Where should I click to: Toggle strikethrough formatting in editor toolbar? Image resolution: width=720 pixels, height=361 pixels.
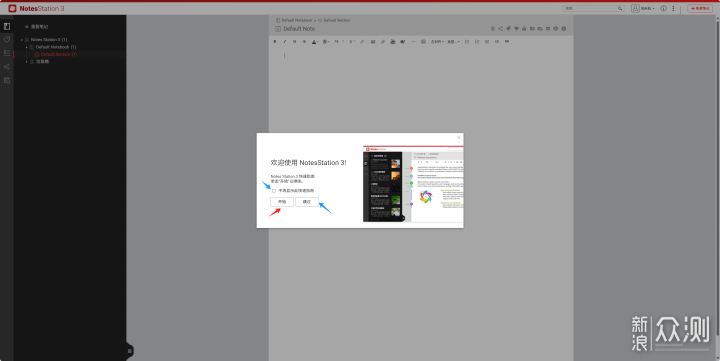pos(304,41)
